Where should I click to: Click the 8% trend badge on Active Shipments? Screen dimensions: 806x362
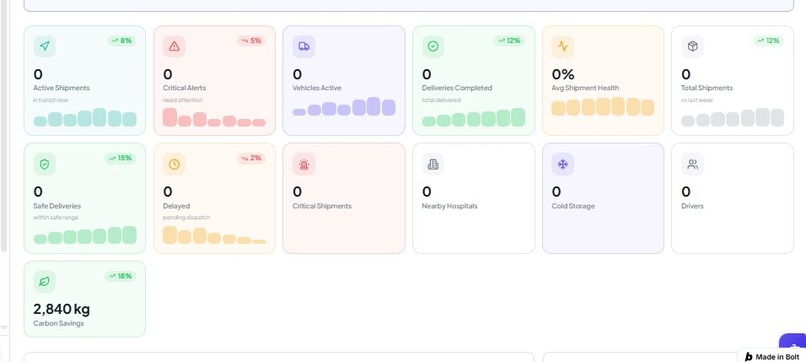point(122,41)
